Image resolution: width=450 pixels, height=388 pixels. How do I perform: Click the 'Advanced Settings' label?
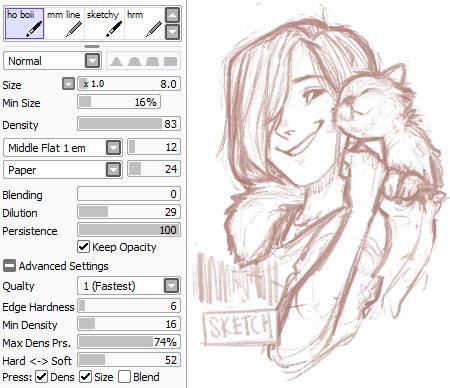[x=63, y=266]
